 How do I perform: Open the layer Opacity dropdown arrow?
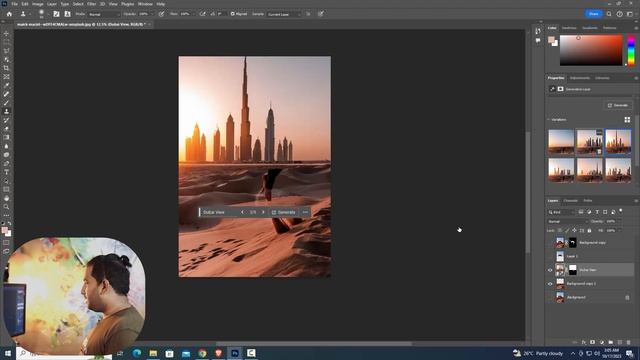pos(620,221)
